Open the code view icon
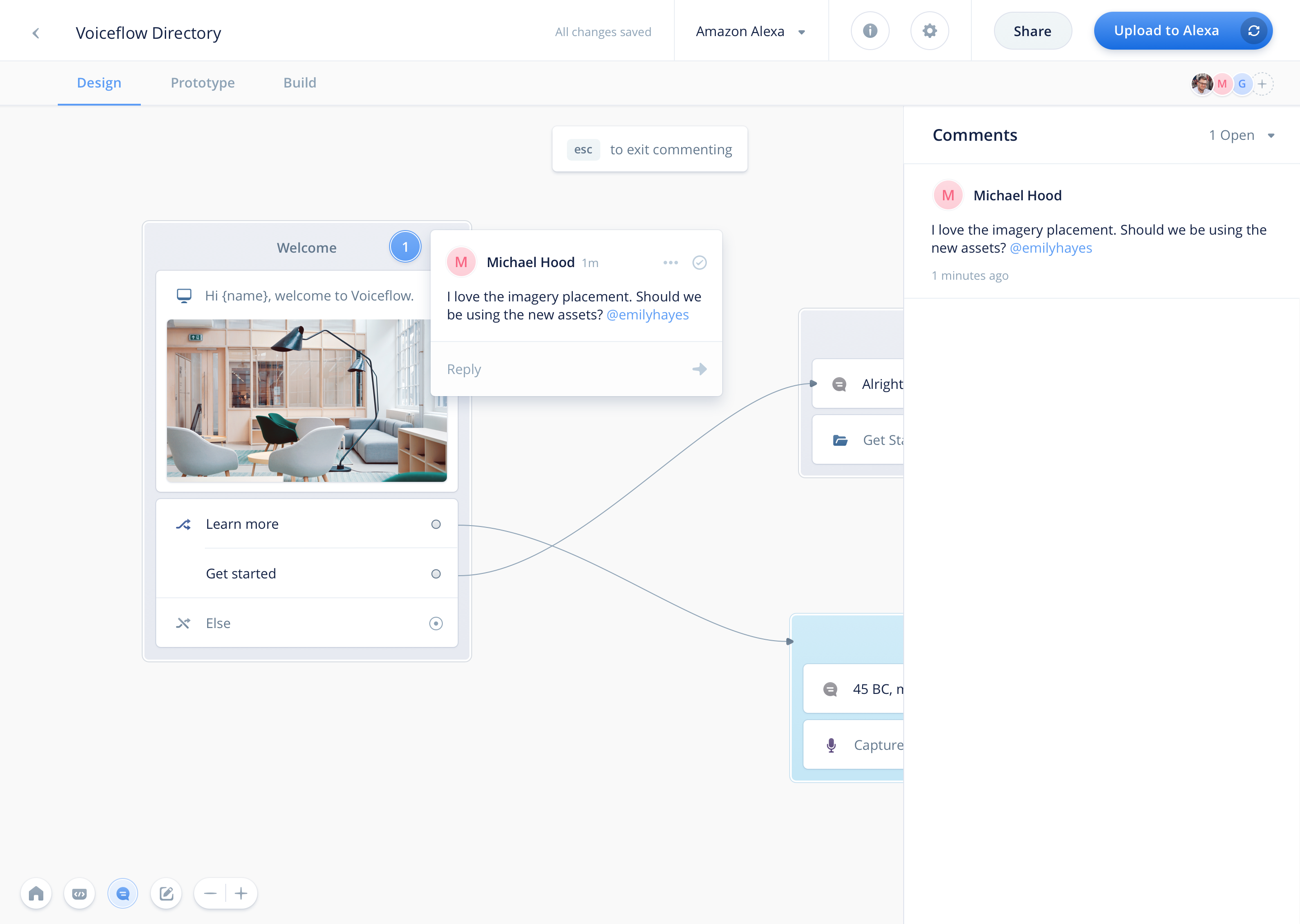 [79, 893]
